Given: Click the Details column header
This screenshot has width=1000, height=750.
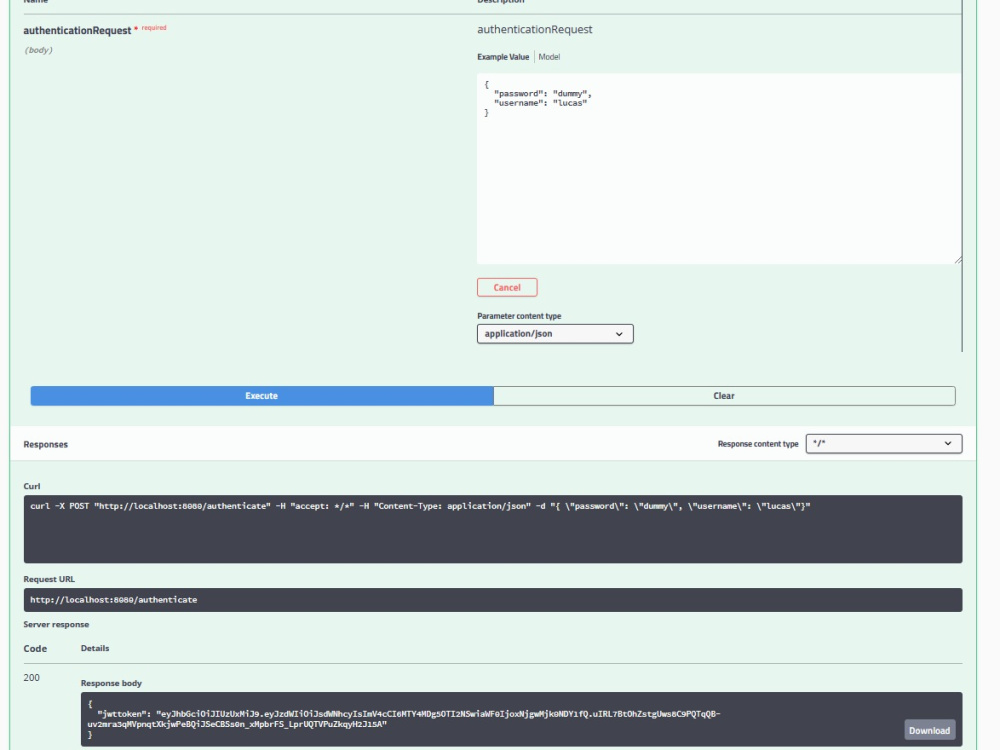Looking at the screenshot, I should click(x=96, y=648).
